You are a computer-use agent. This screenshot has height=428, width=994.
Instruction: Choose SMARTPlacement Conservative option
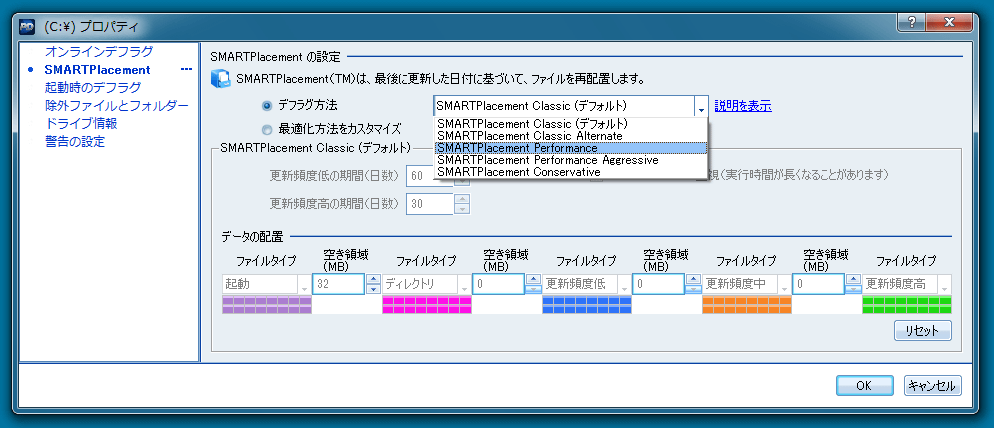click(x=571, y=172)
